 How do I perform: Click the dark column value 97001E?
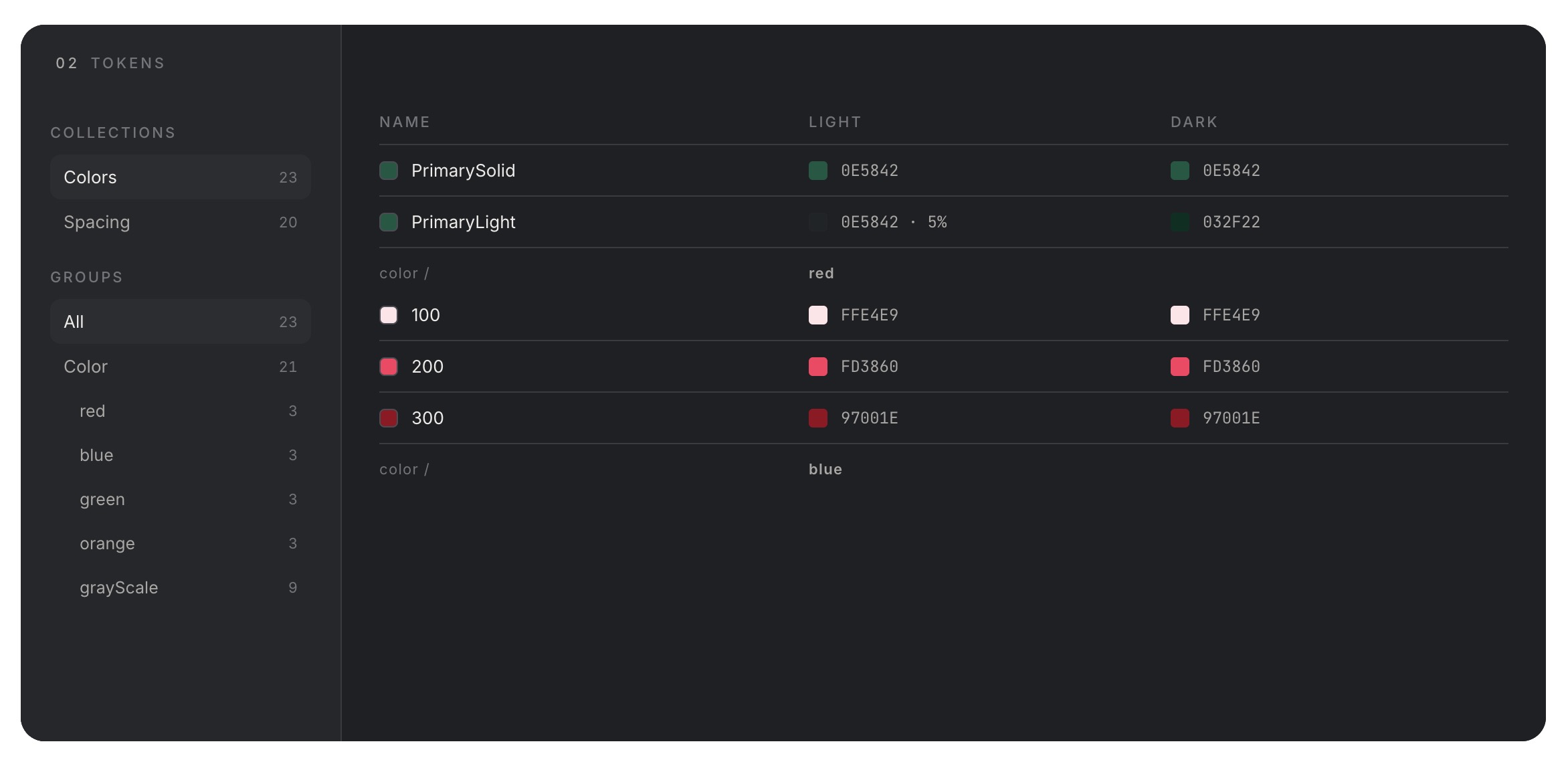pos(1232,418)
